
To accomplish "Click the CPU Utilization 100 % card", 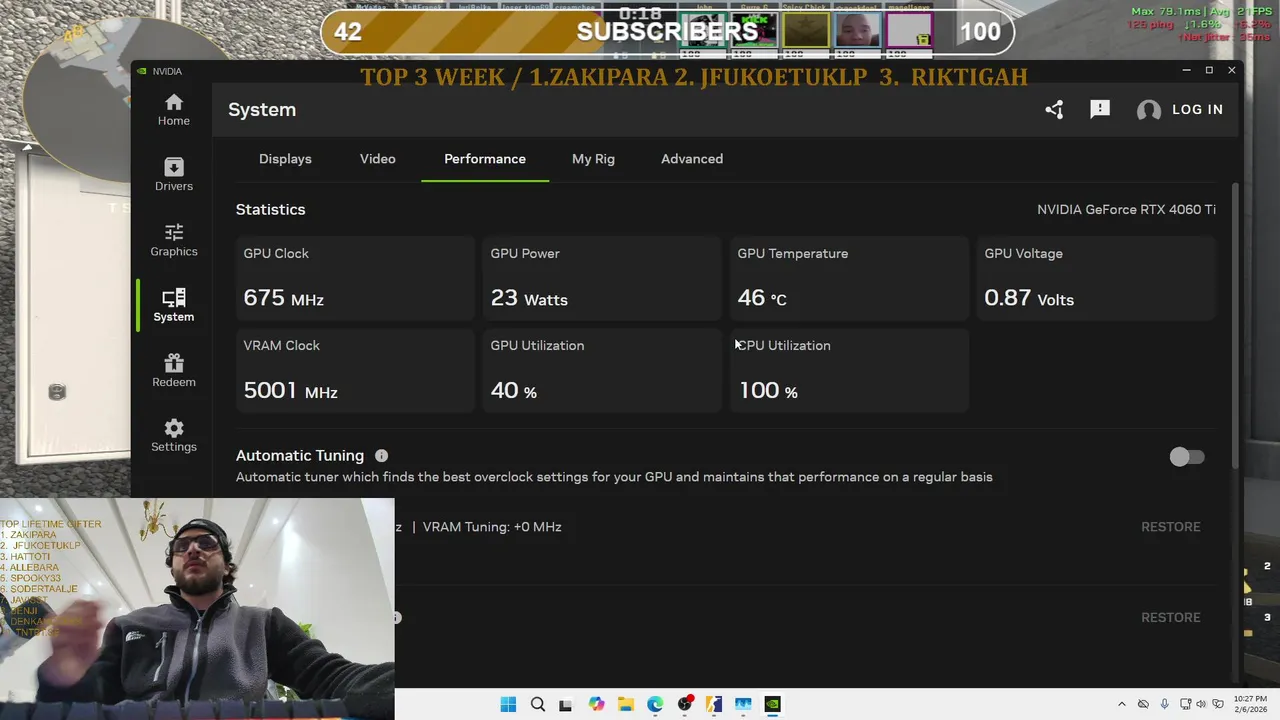I will pyautogui.click(x=849, y=370).
